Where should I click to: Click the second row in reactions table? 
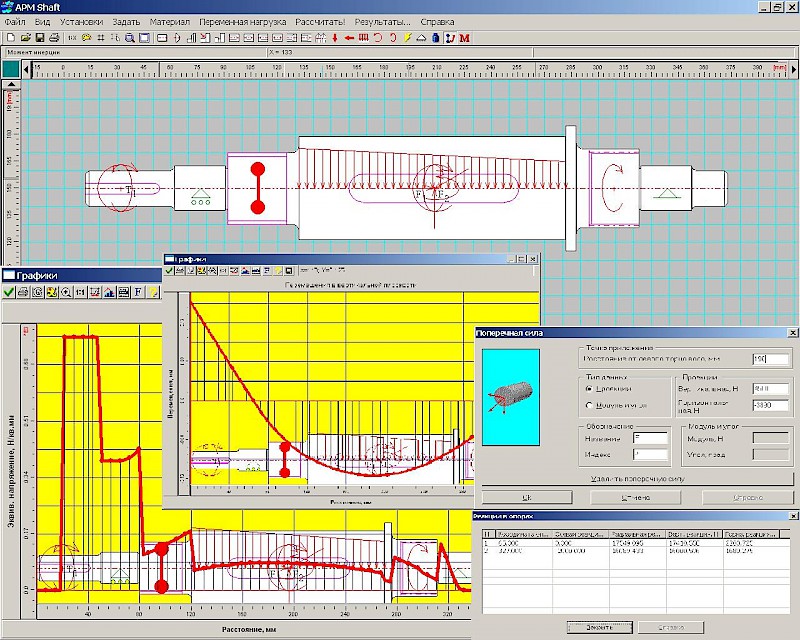[636, 551]
